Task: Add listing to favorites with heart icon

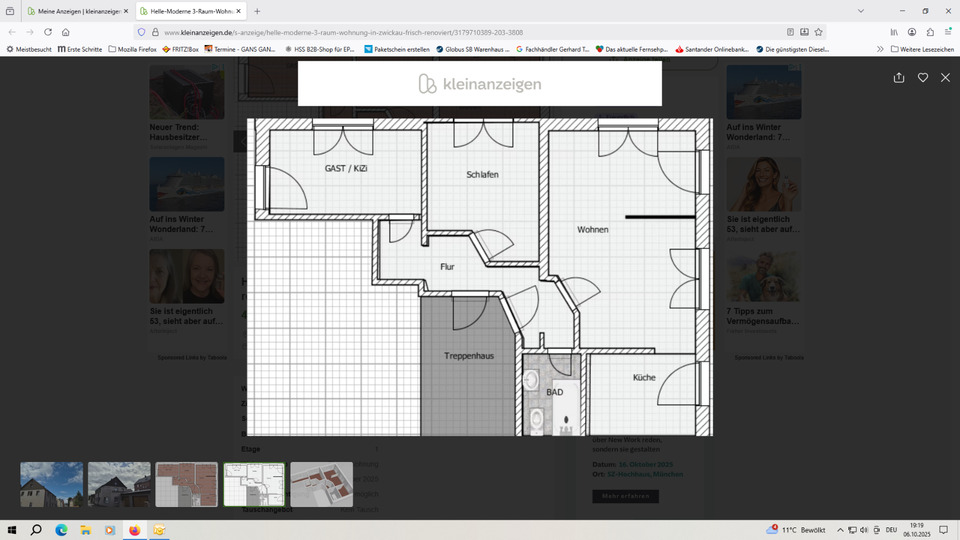Action: 922,78
